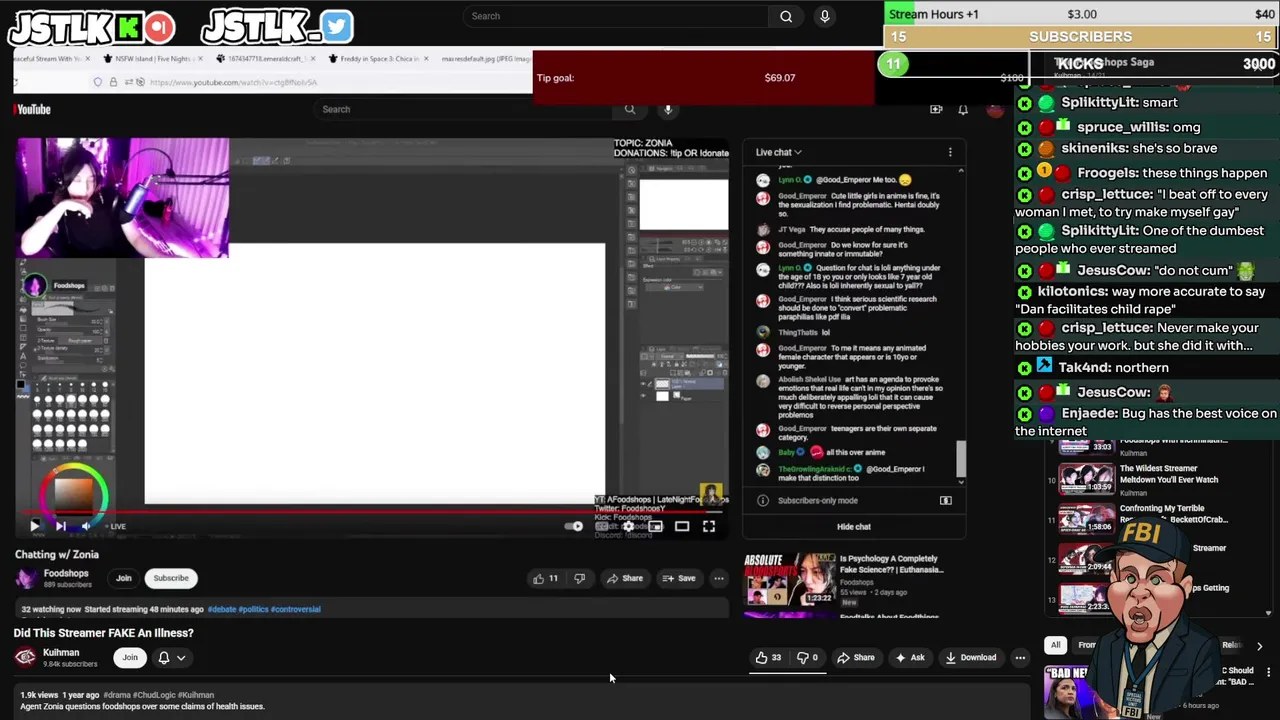1280x720 pixels.
Task: Open the Foodshops channel avatar
Action: (26, 578)
